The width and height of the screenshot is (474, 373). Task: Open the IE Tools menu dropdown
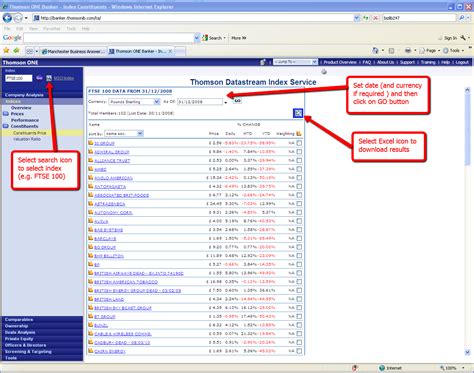[463, 51]
